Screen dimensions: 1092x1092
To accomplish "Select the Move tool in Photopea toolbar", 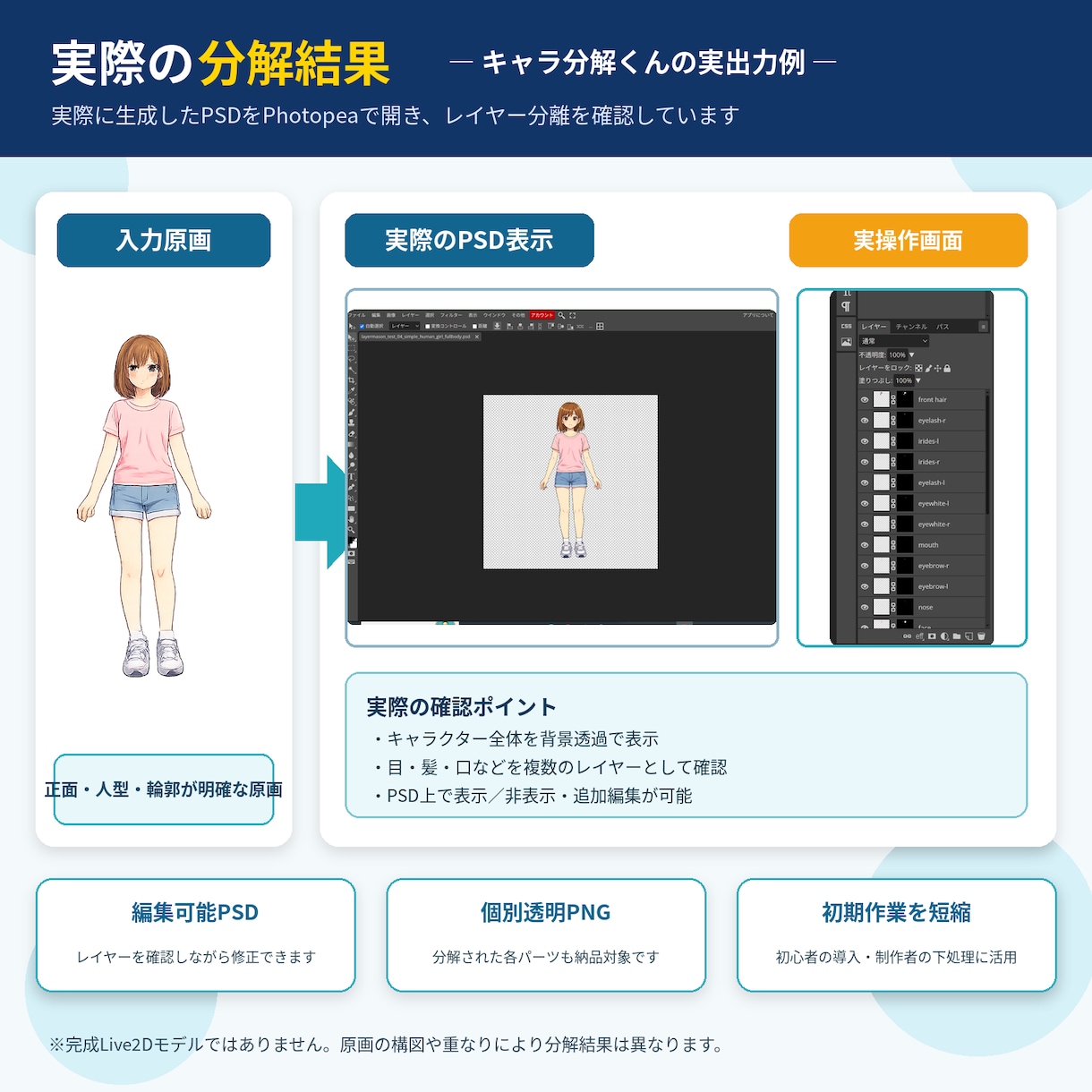I will [x=352, y=337].
